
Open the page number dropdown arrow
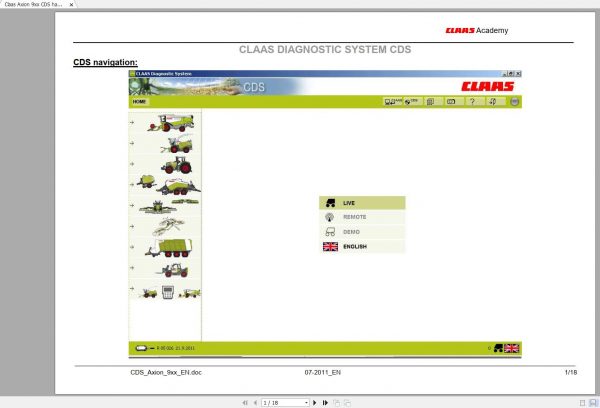click(x=306, y=403)
